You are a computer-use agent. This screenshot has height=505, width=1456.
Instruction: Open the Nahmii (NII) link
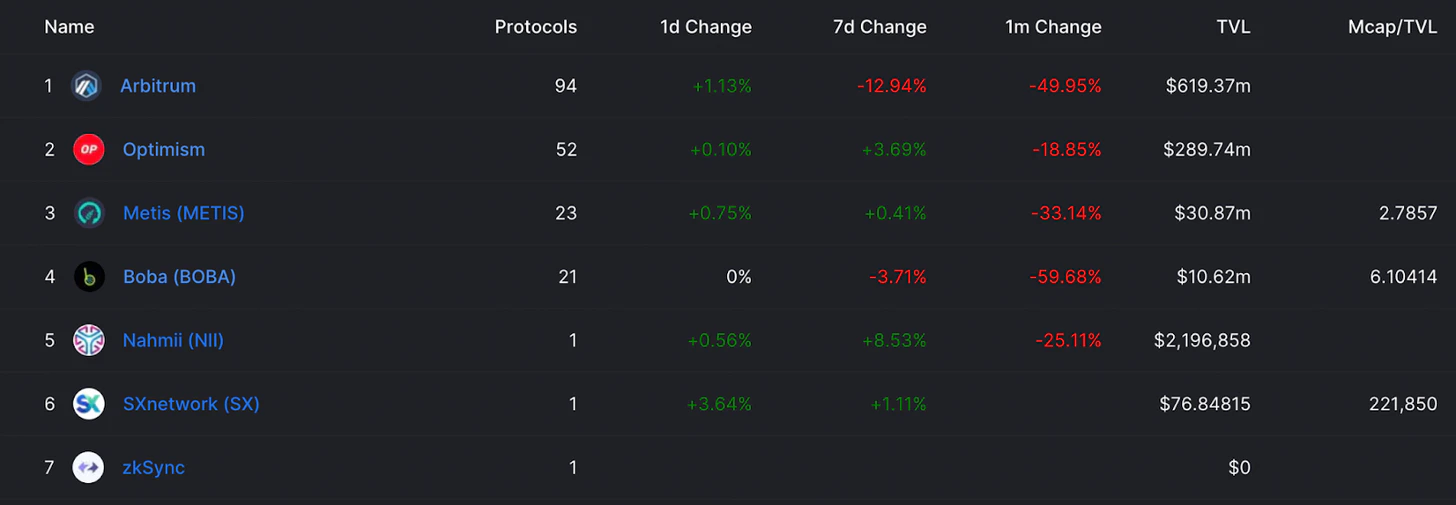tap(173, 341)
